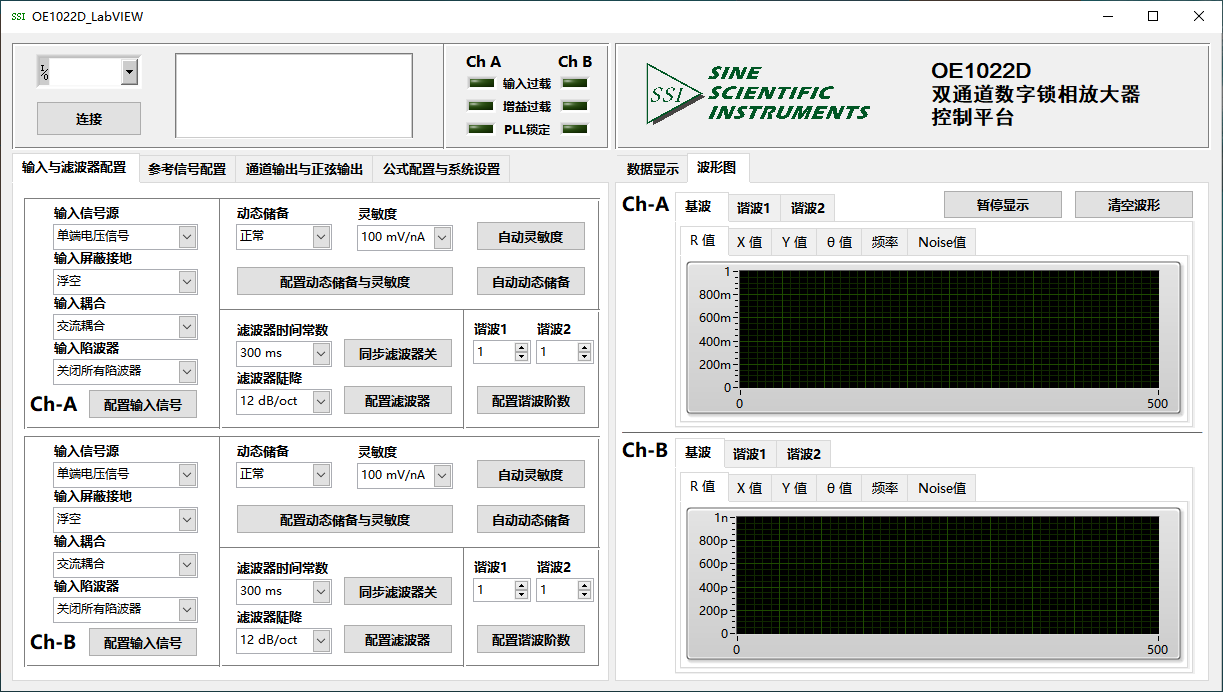Click the Ch A 增益过载 indicator LED
Image resolution: width=1223 pixels, height=692 pixels.
click(482, 106)
